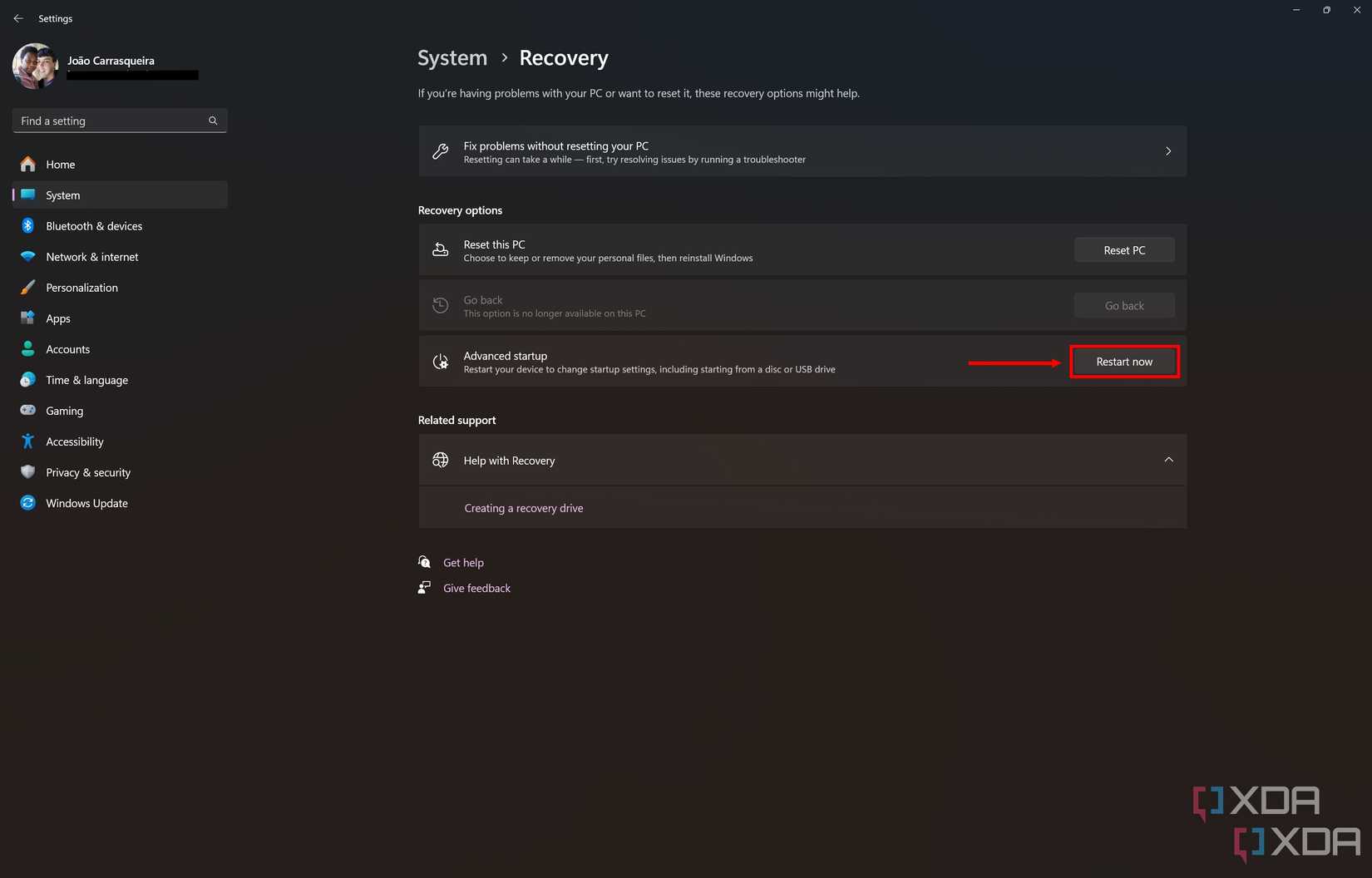Open Creating a recovery drive link
1372x878 pixels.
coord(524,508)
